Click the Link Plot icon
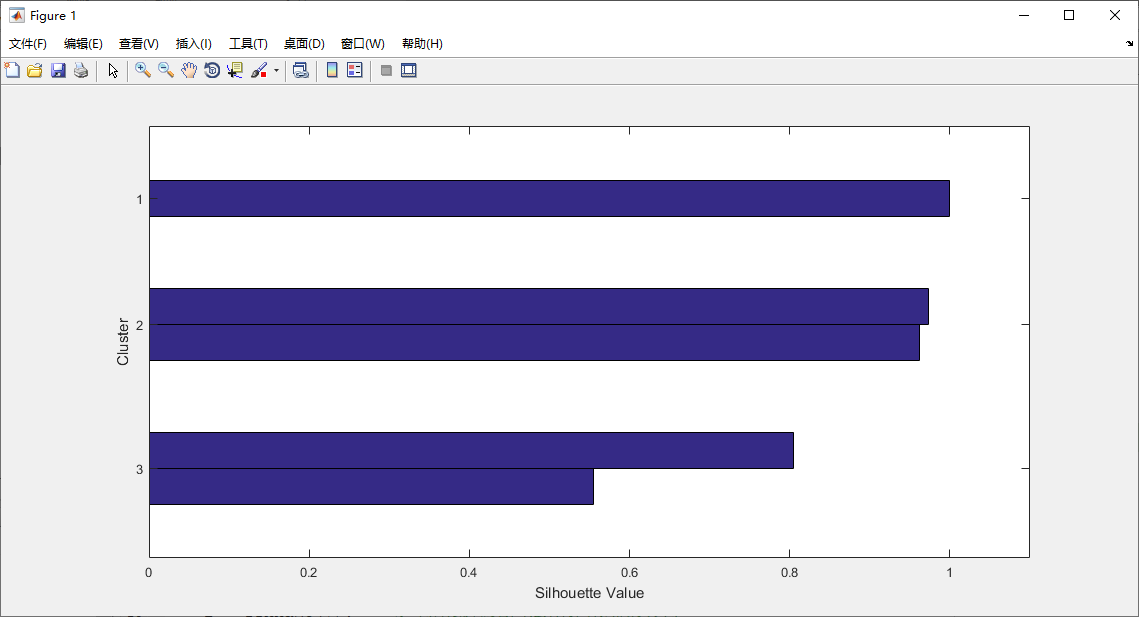Viewport: 1139px width, 617px height. [301, 70]
